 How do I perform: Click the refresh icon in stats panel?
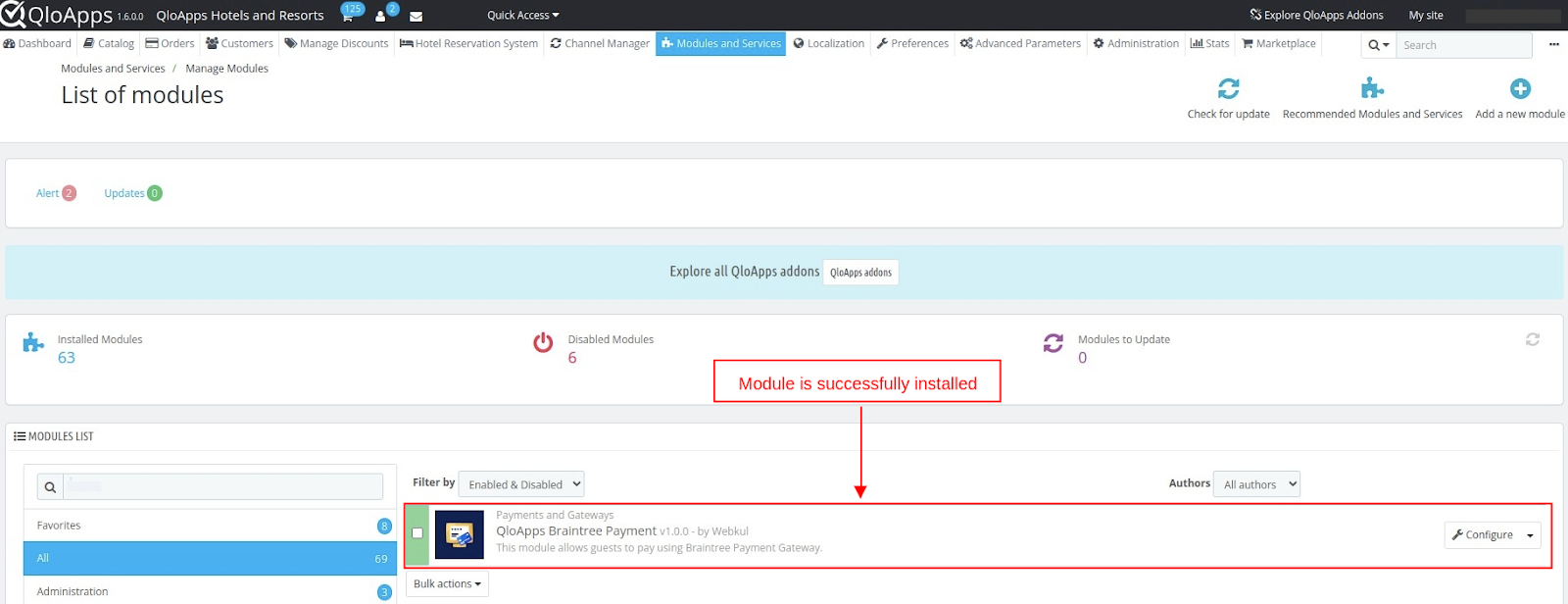coord(1533,339)
